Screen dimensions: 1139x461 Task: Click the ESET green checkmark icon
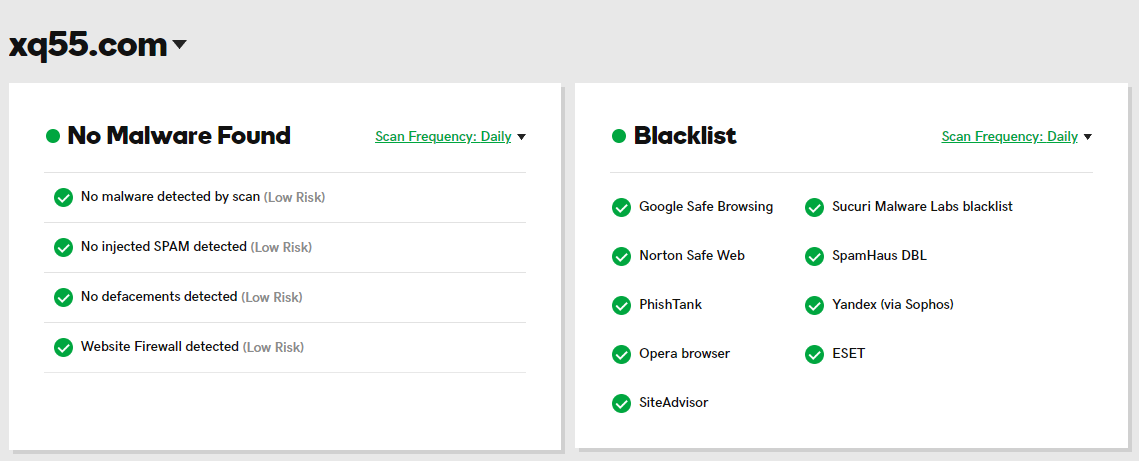814,354
